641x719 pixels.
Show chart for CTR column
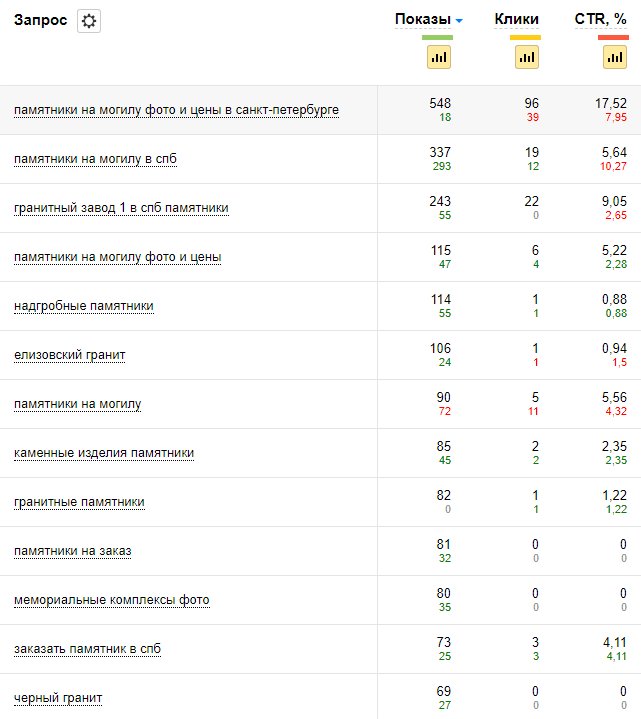pos(614,58)
